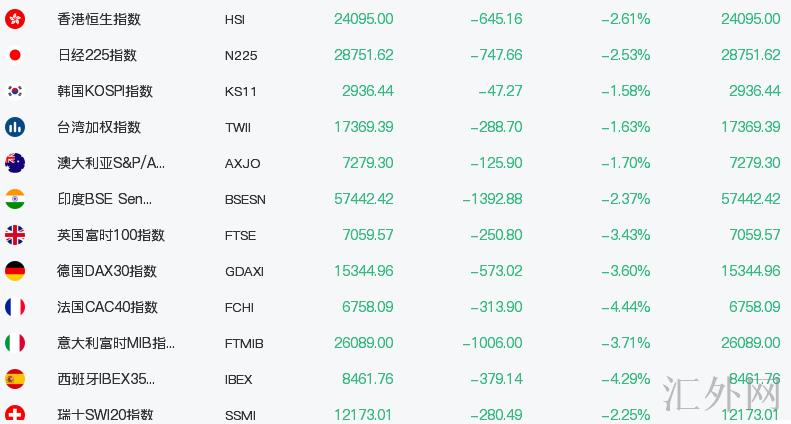Open the 德国DAX30指数 index link
Screen dimensions: 791x424
107,271
